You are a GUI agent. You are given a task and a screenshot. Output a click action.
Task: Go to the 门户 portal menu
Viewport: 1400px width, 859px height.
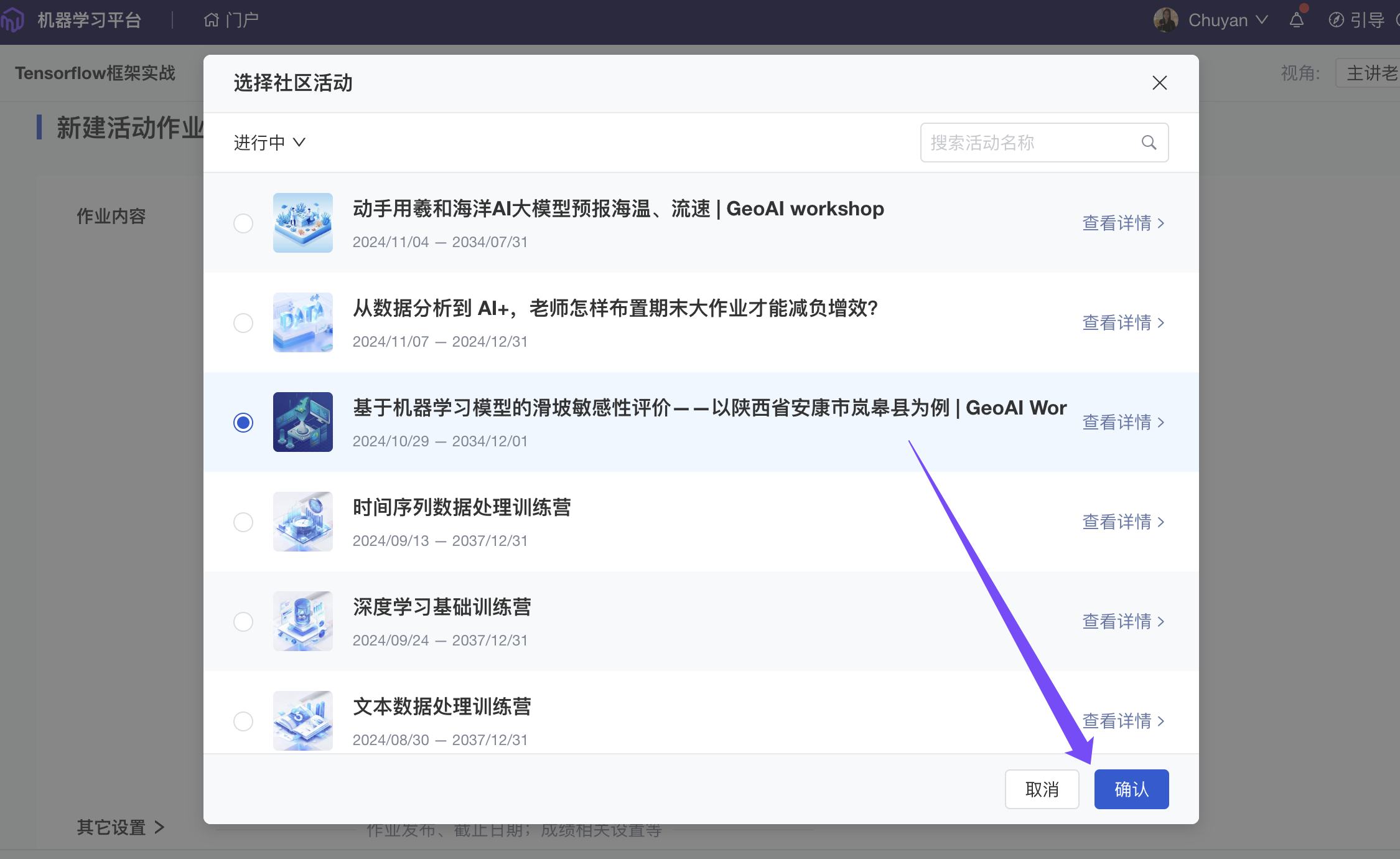pyautogui.click(x=242, y=21)
